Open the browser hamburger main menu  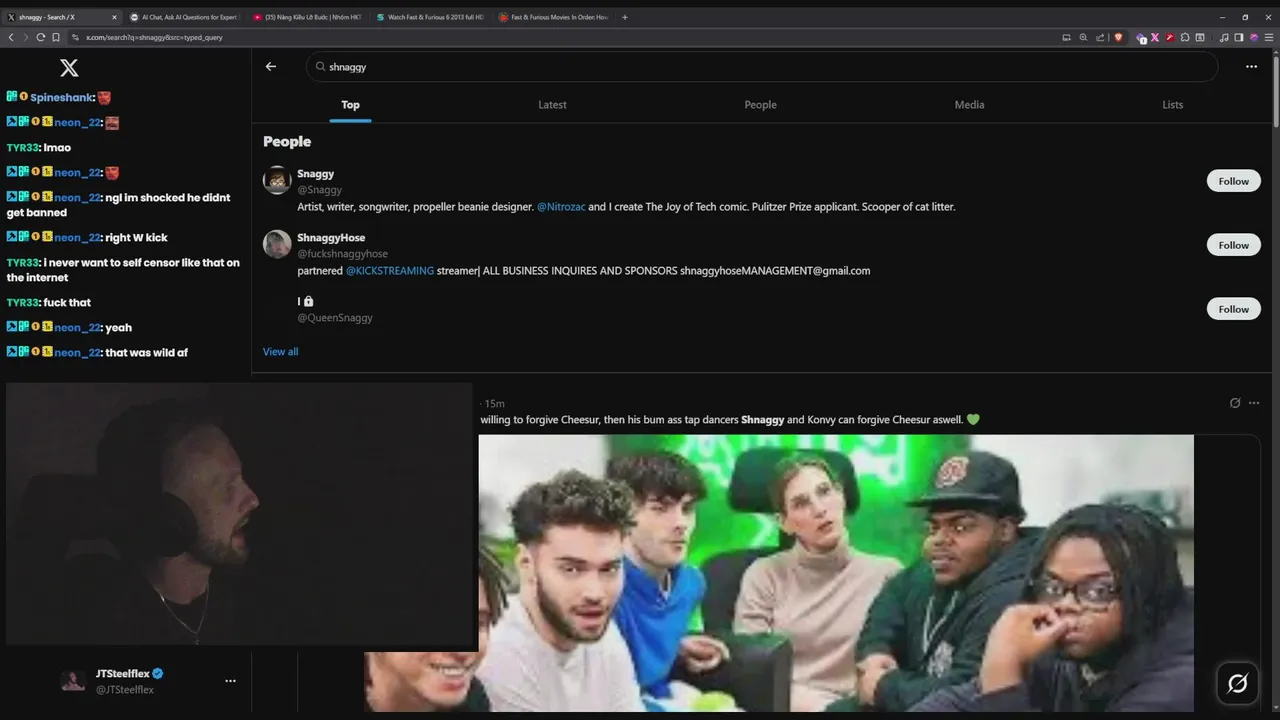(x=1269, y=37)
